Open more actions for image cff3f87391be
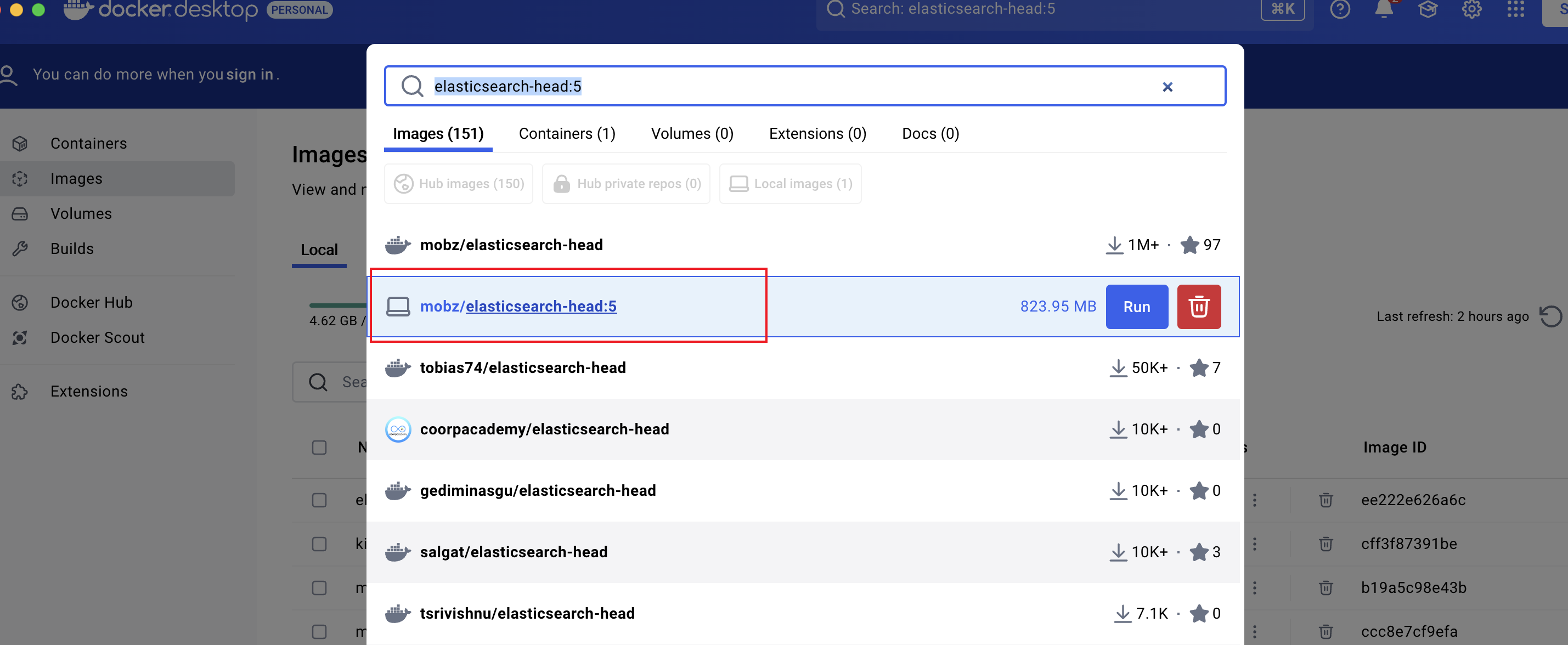This screenshot has height=645, width=1568. tap(1255, 544)
